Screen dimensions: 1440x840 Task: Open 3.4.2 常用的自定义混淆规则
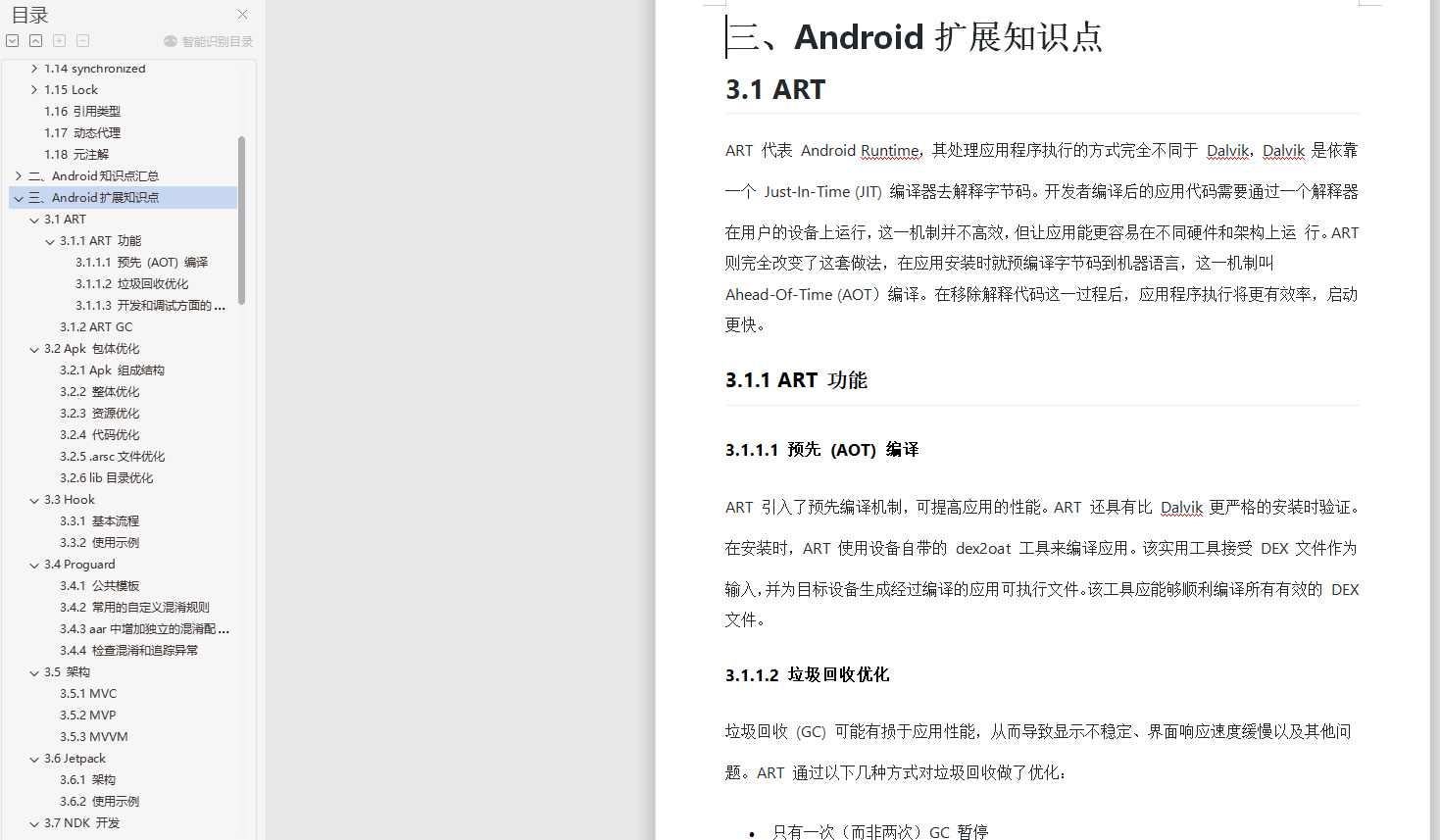click(134, 608)
